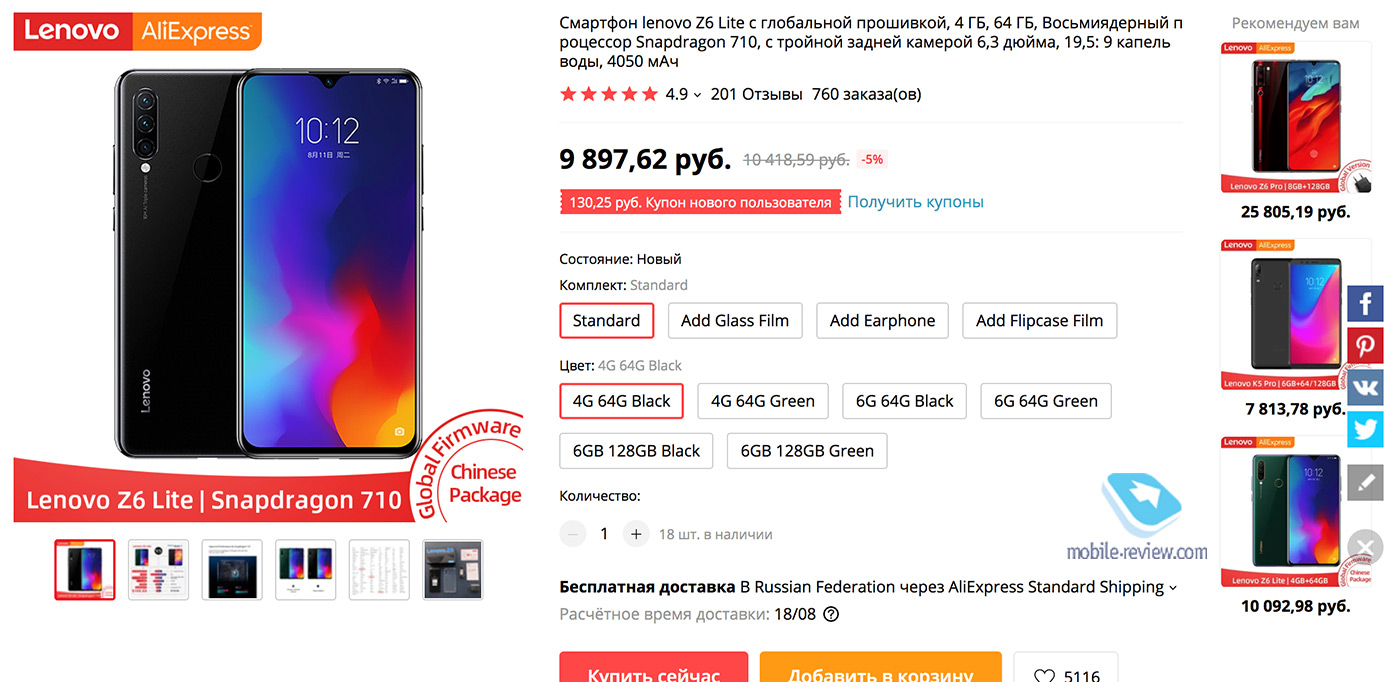The height and width of the screenshot is (682, 1400).
Task: Open delivery time help question icon
Action: (x=830, y=614)
